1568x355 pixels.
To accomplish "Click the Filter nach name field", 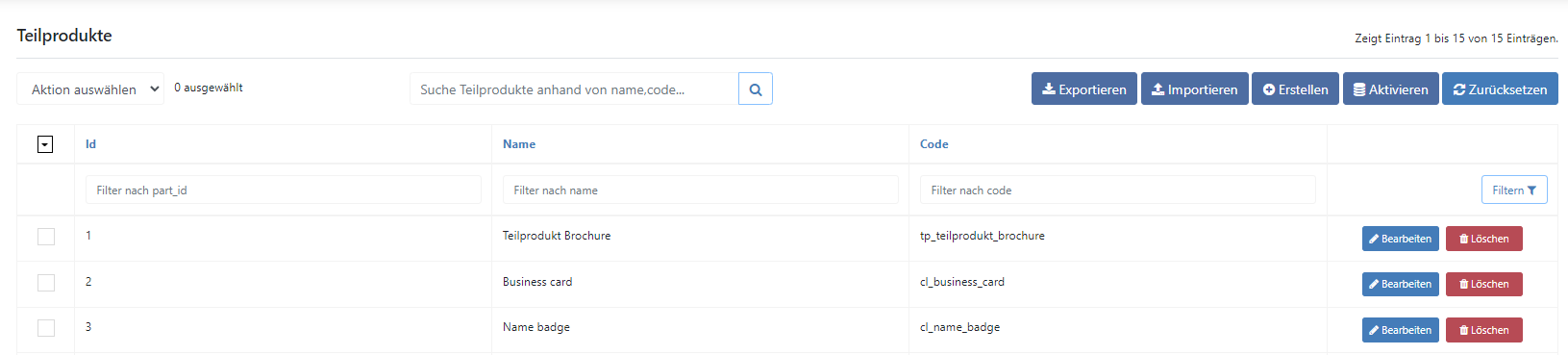I will click(701, 190).
